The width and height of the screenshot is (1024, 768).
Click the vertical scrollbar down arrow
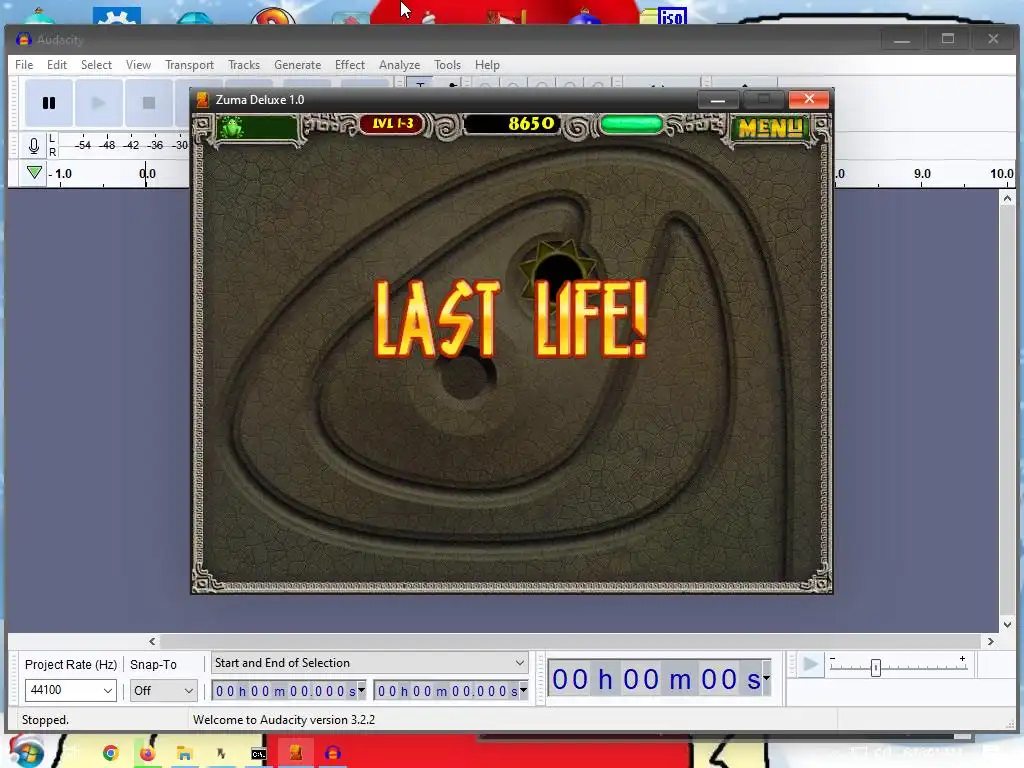coord(1007,625)
